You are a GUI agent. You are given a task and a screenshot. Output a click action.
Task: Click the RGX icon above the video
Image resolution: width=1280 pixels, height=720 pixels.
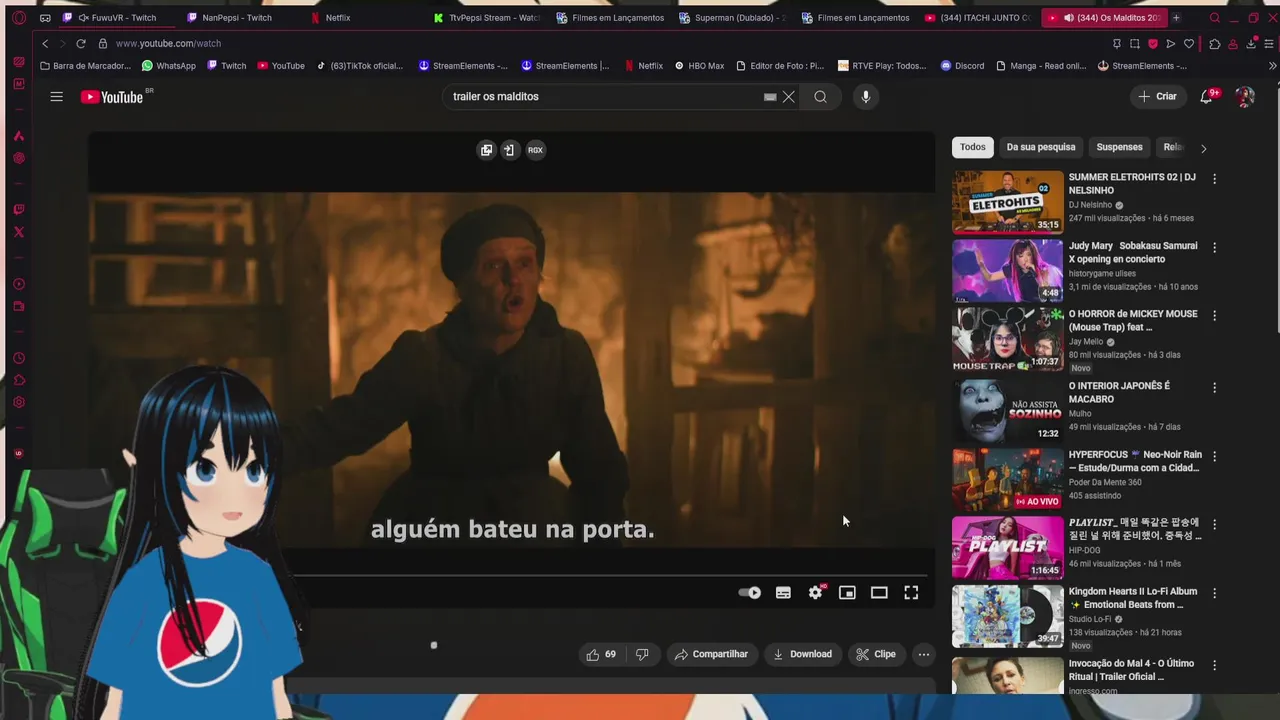(x=535, y=150)
